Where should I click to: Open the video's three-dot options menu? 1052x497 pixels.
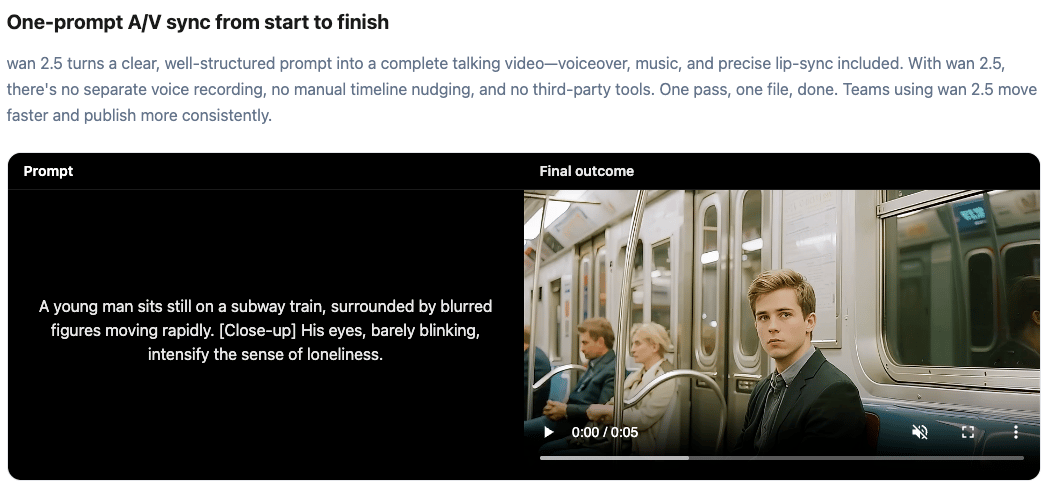[1016, 432]
